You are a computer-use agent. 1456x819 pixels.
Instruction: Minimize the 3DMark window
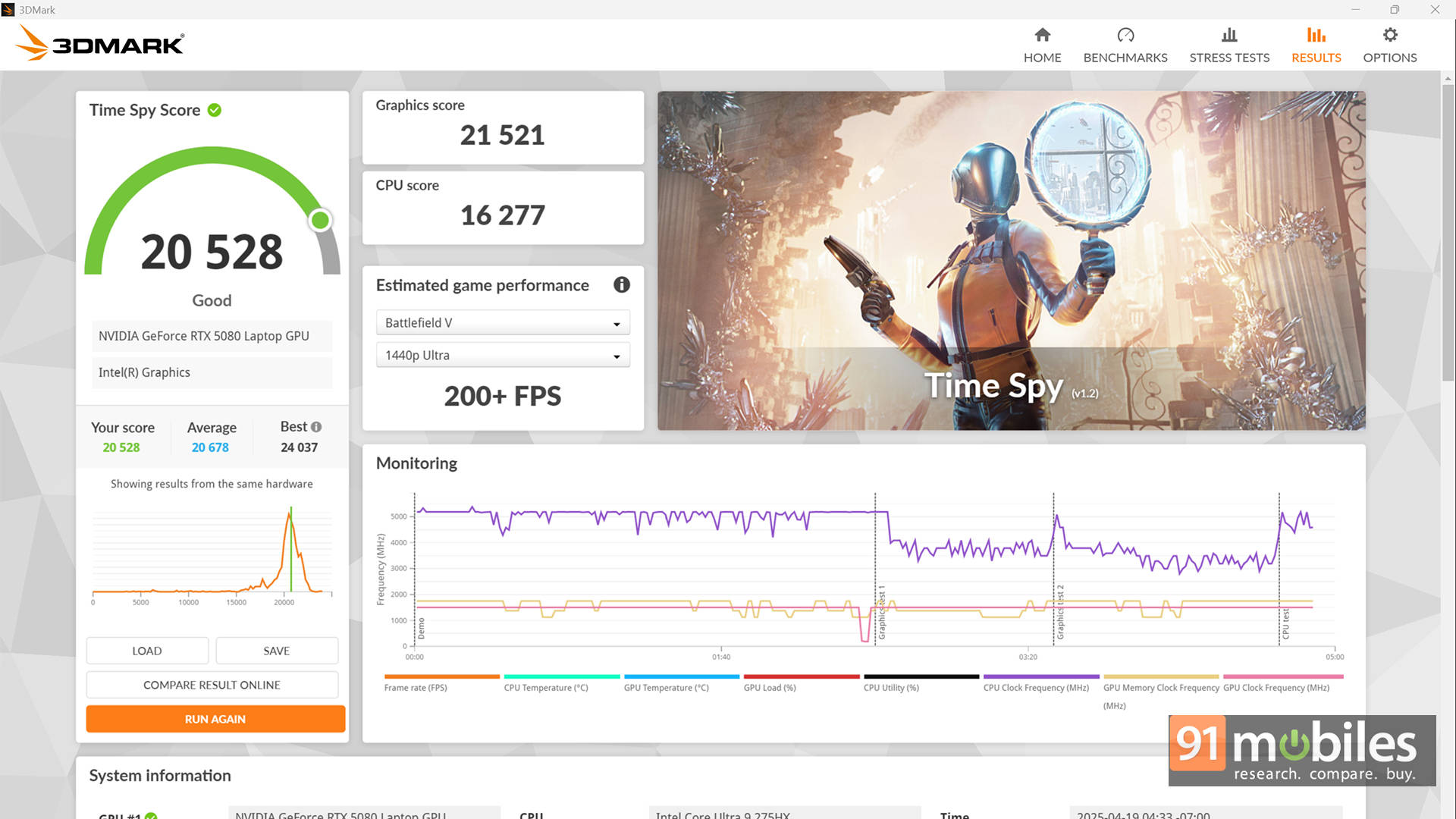[x=1355, y=9]
